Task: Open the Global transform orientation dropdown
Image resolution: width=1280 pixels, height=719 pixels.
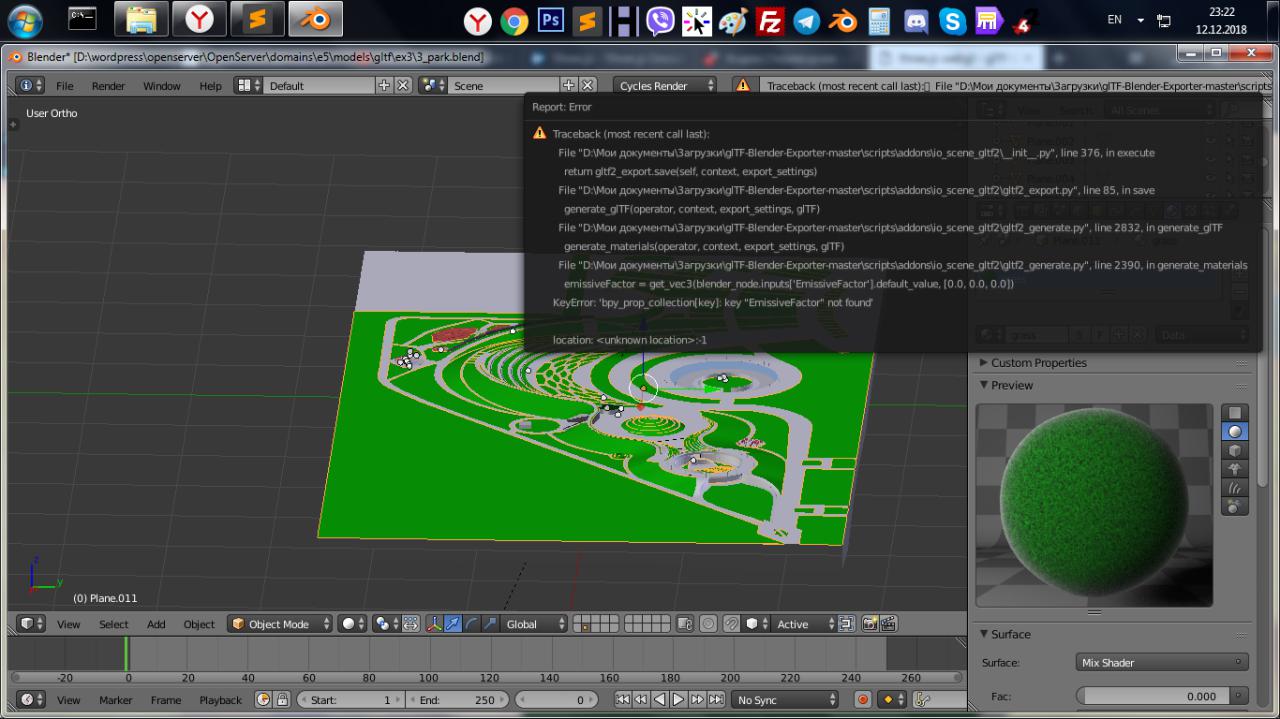Action: coord(534,624)
